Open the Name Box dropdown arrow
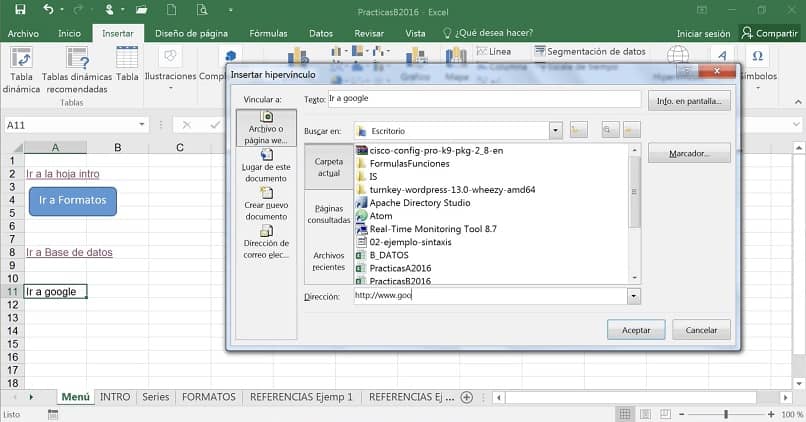The height and width of the screenshot is (422, 806). 141,125
